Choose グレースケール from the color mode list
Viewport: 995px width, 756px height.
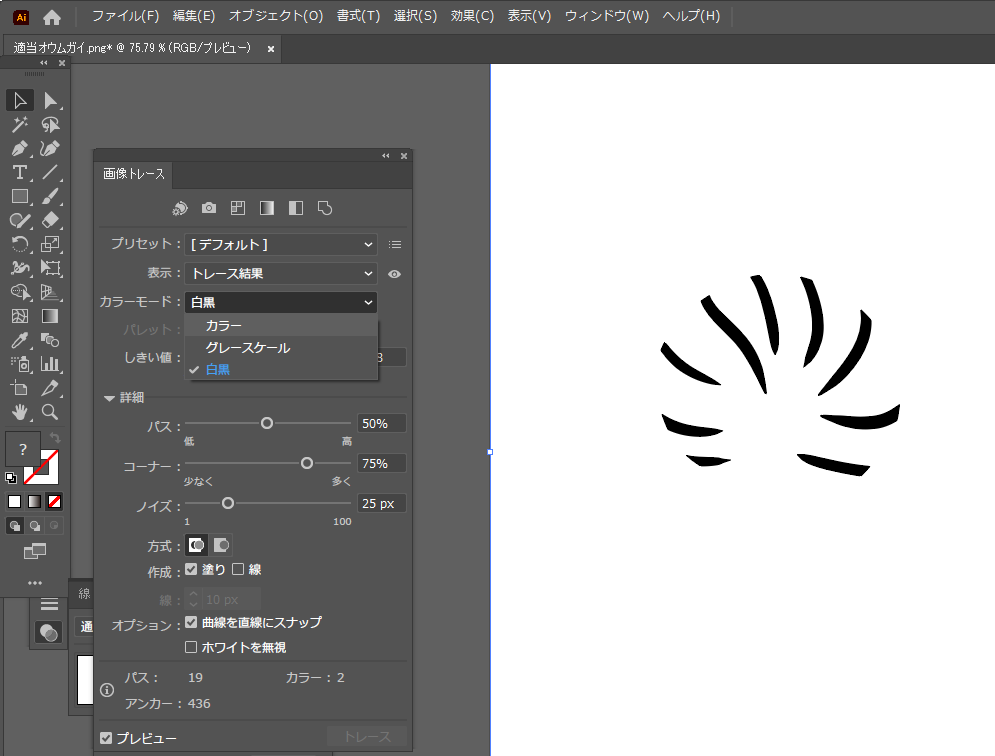tap(247, 348)
